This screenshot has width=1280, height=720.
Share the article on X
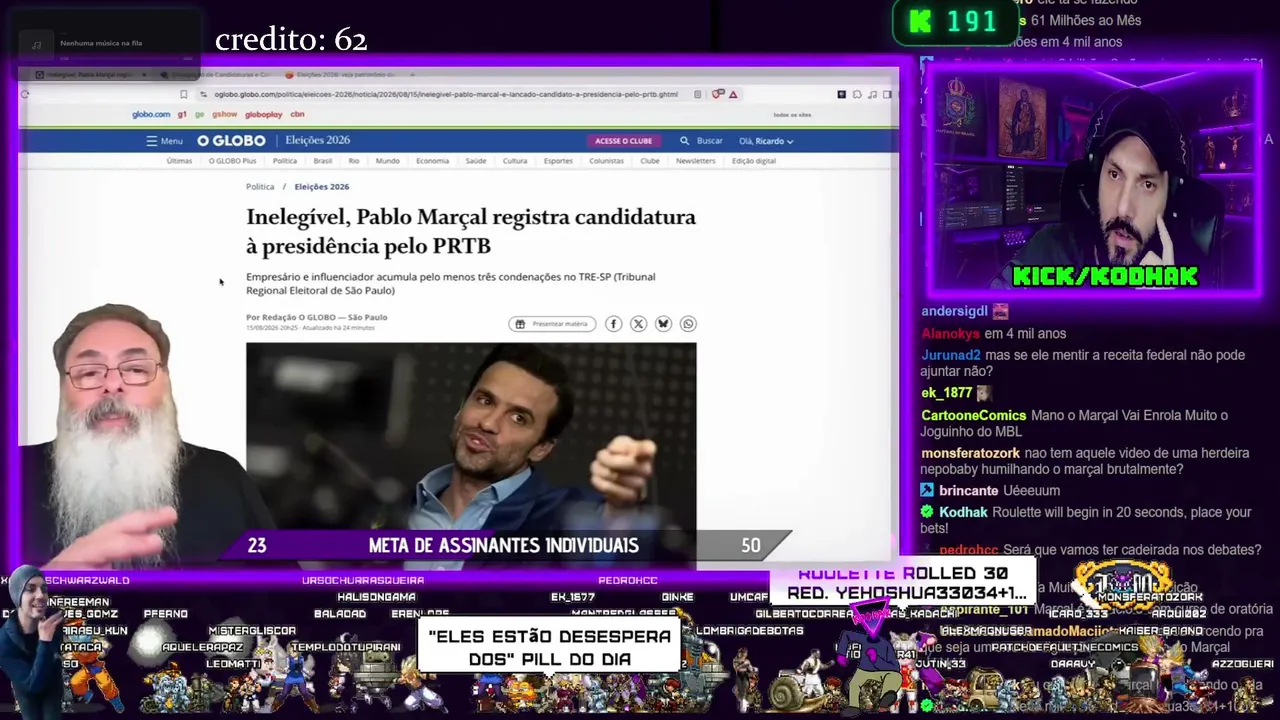coord(638,324)
